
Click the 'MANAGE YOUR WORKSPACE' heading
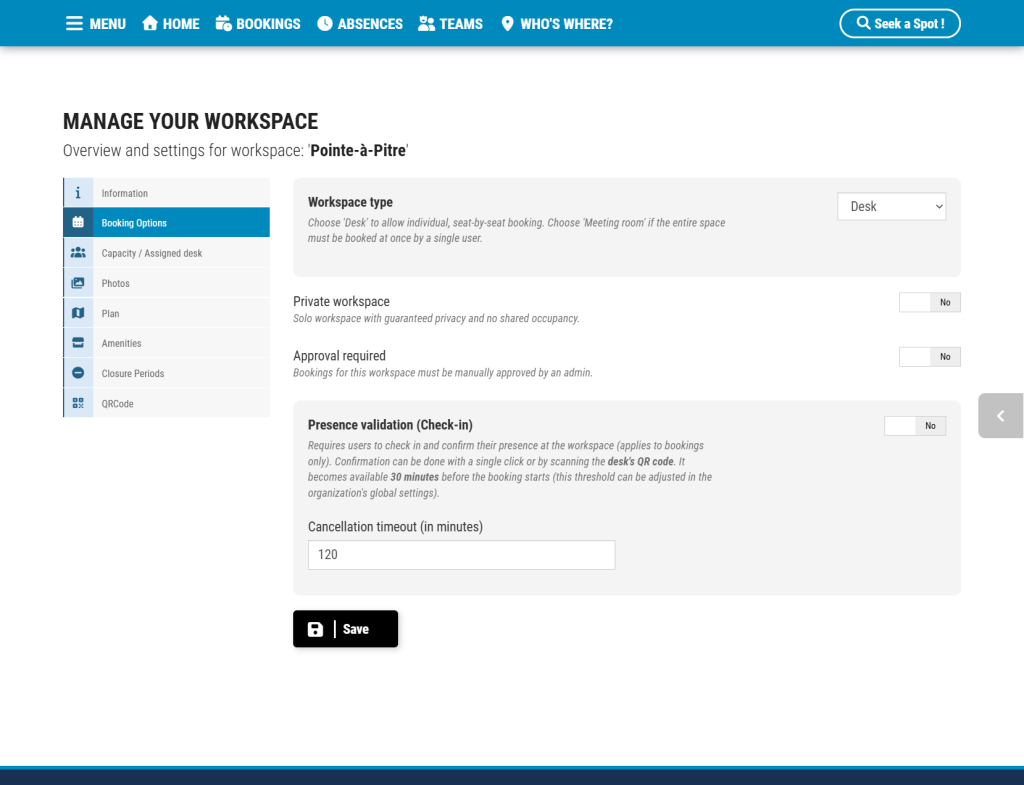click(x=191, y=121)
